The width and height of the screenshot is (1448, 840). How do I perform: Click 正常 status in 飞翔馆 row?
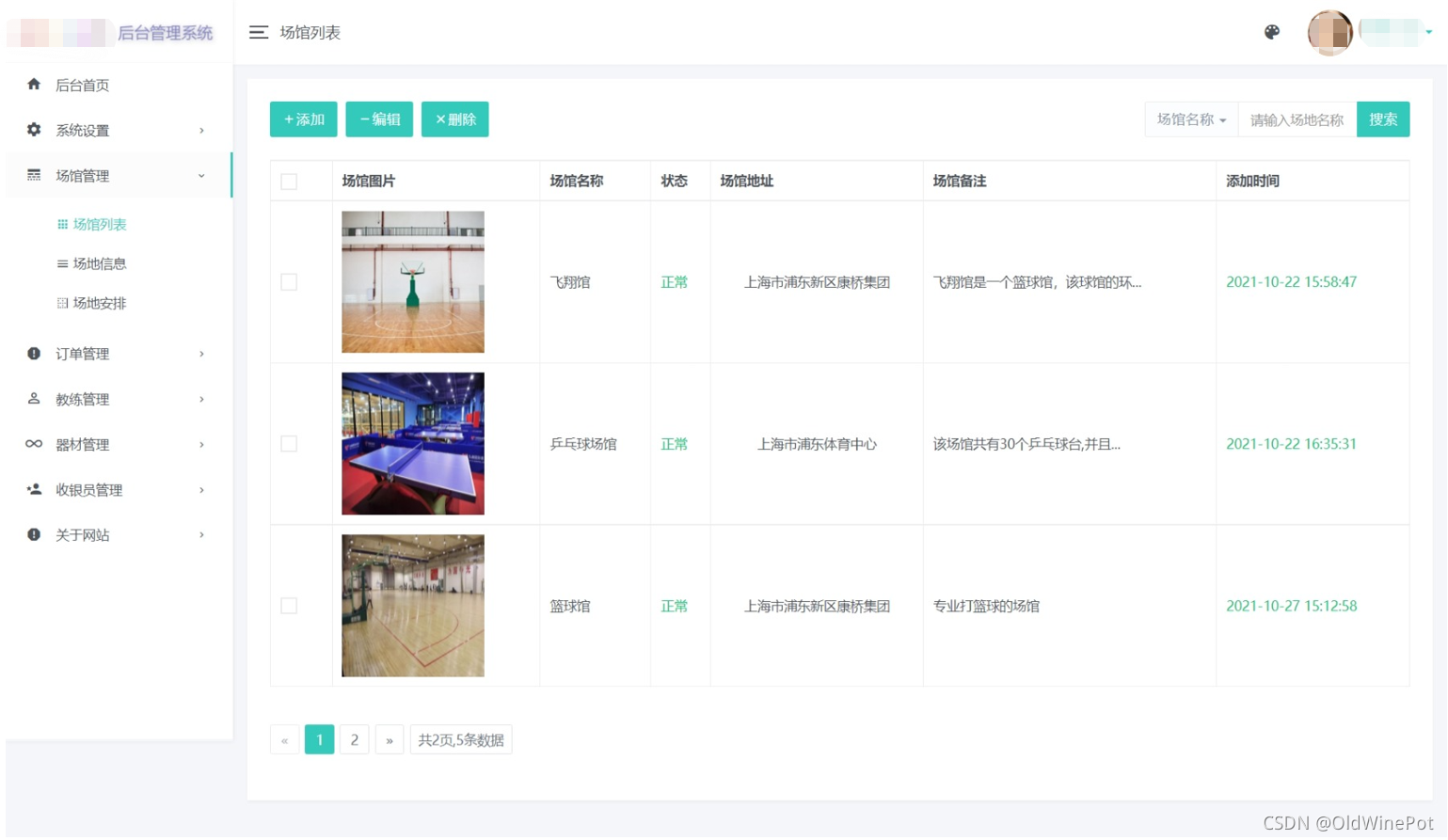pyautogui.click(x=674, y=282)
